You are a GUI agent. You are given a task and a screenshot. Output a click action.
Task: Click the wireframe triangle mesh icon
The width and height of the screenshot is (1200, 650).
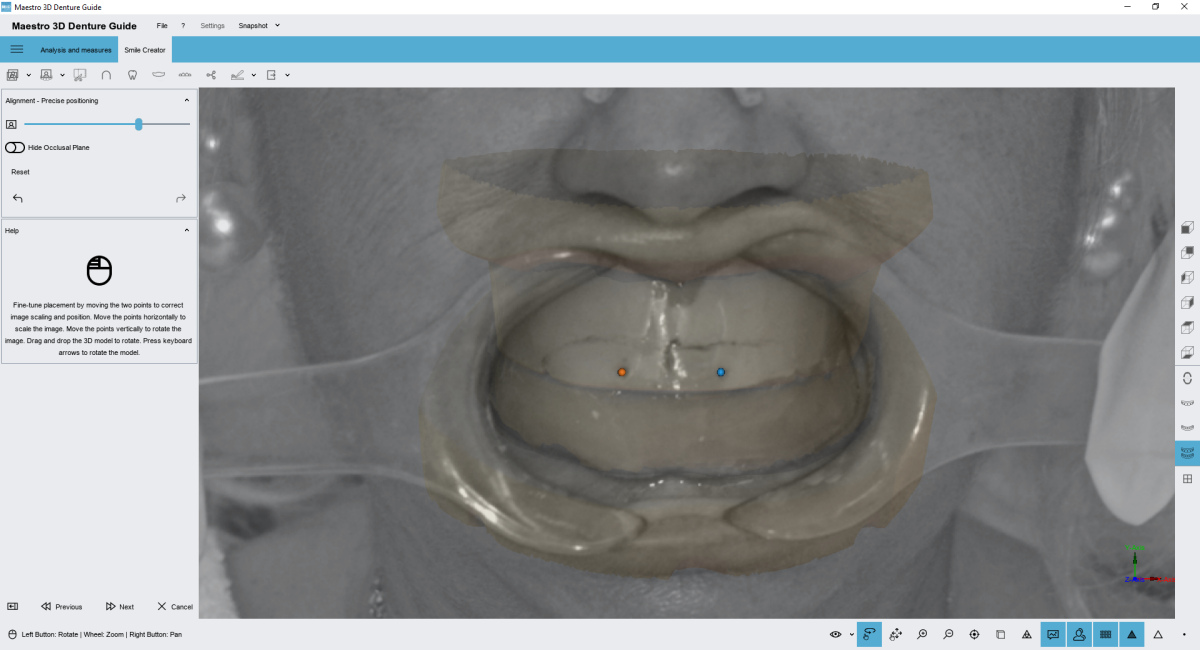[x=1027, y=634]
